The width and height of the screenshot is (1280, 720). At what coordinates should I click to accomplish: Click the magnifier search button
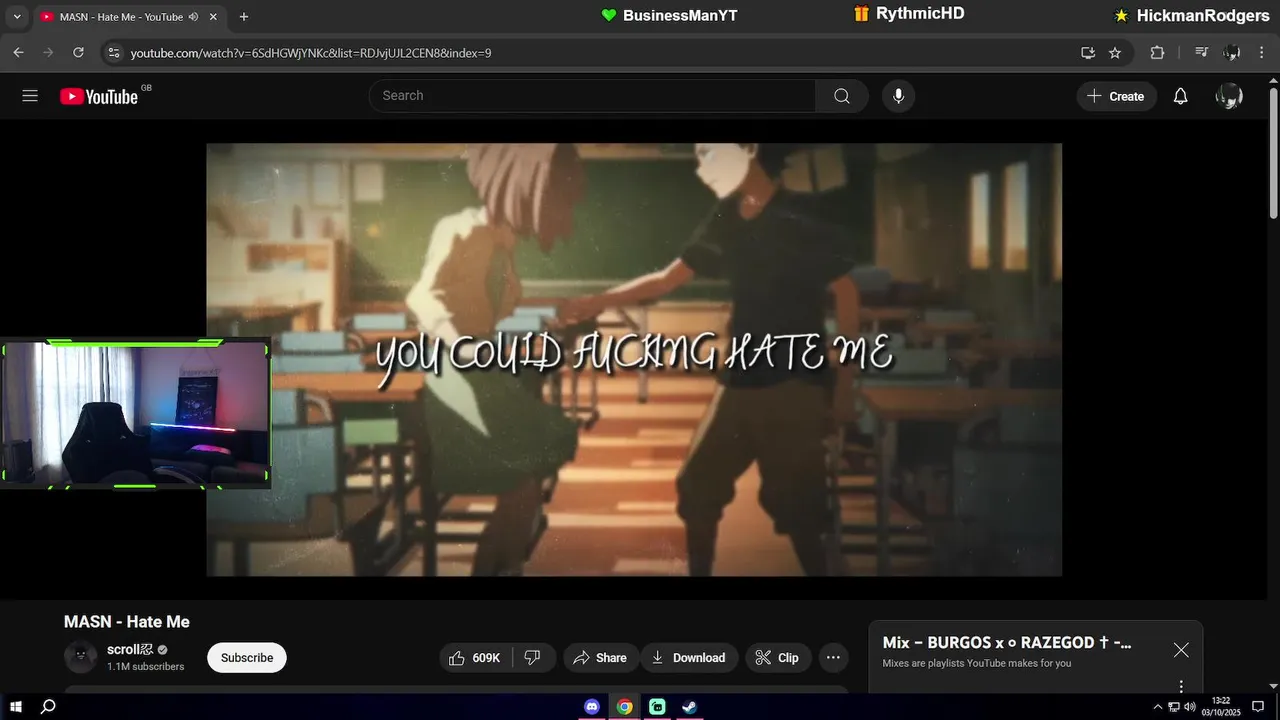tap(842, 96)
